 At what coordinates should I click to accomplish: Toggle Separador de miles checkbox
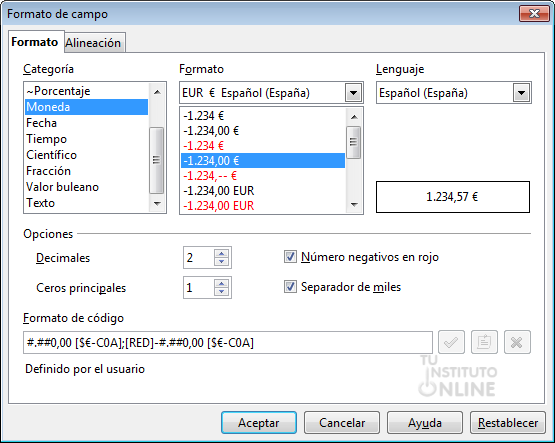pos(290,287)
